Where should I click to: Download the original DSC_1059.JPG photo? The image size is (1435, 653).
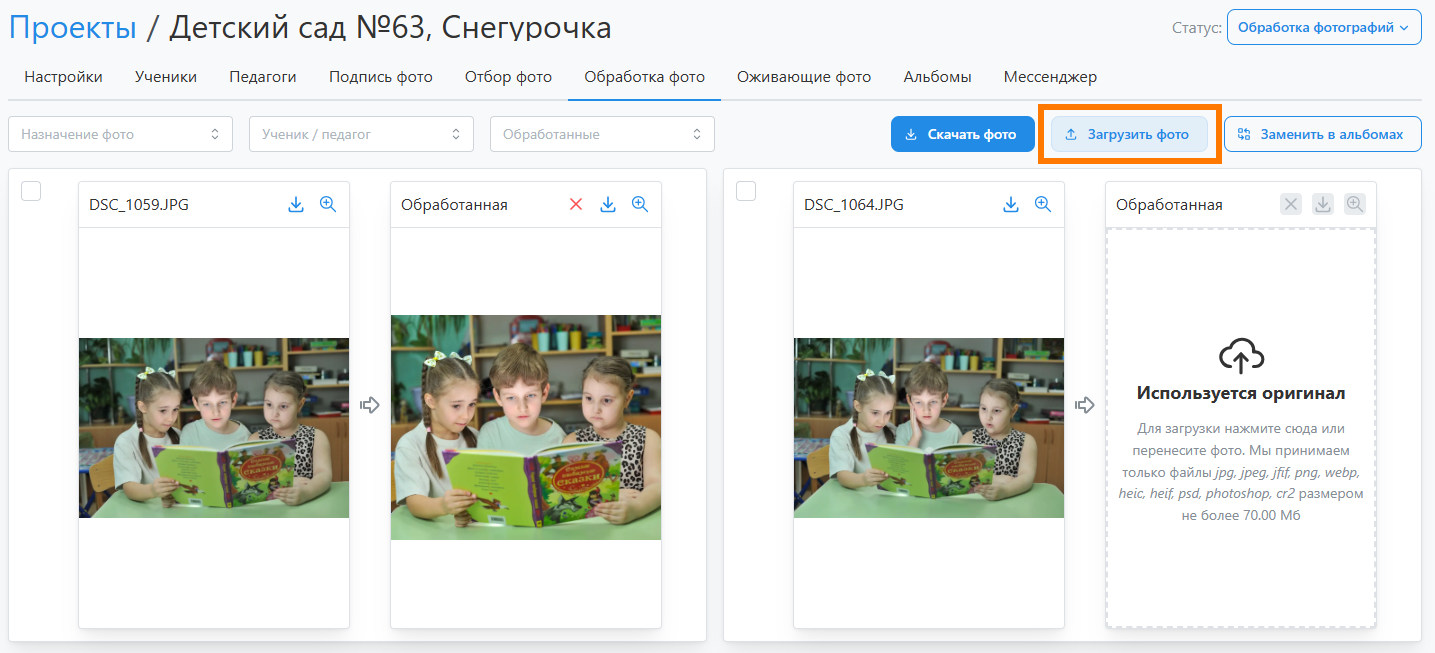pyautogui.click(x=296, y=204)
